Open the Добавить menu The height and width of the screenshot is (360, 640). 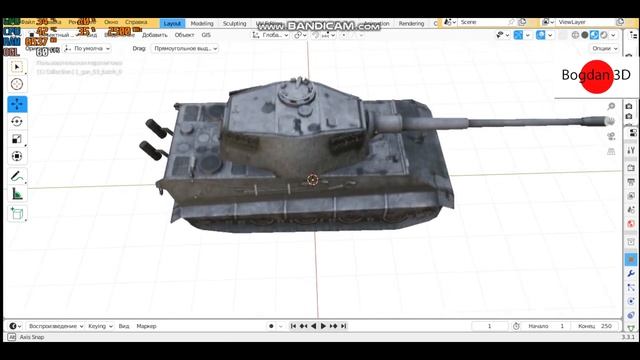coord(155,35)
